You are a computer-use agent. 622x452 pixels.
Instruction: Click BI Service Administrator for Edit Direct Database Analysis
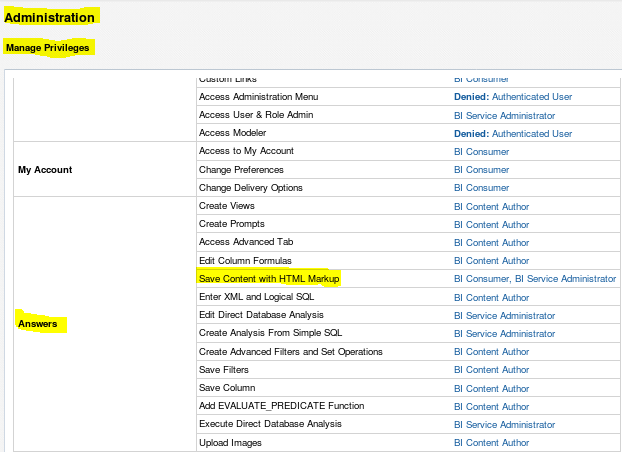504,315
